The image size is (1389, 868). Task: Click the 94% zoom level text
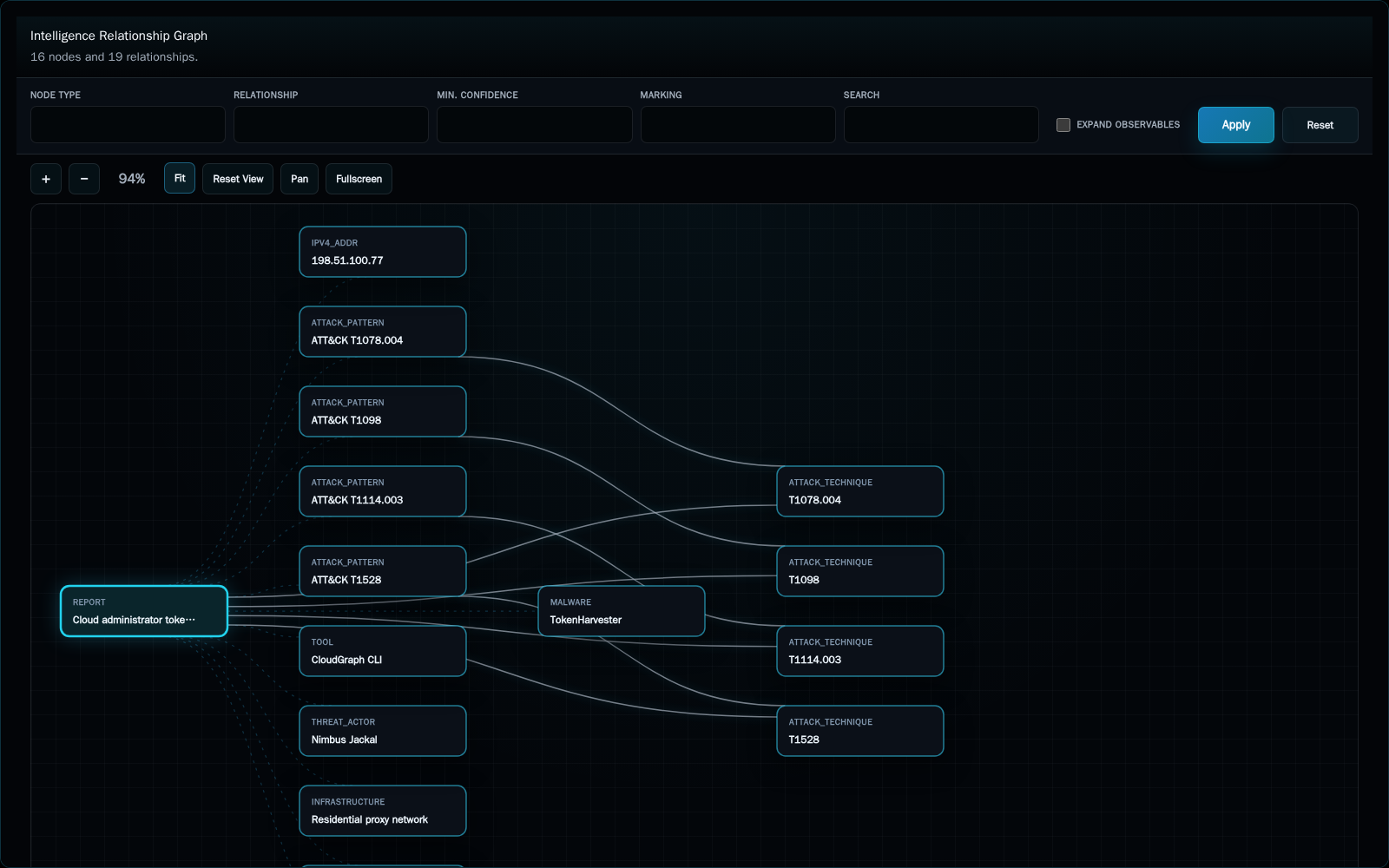tap(132, 179)
